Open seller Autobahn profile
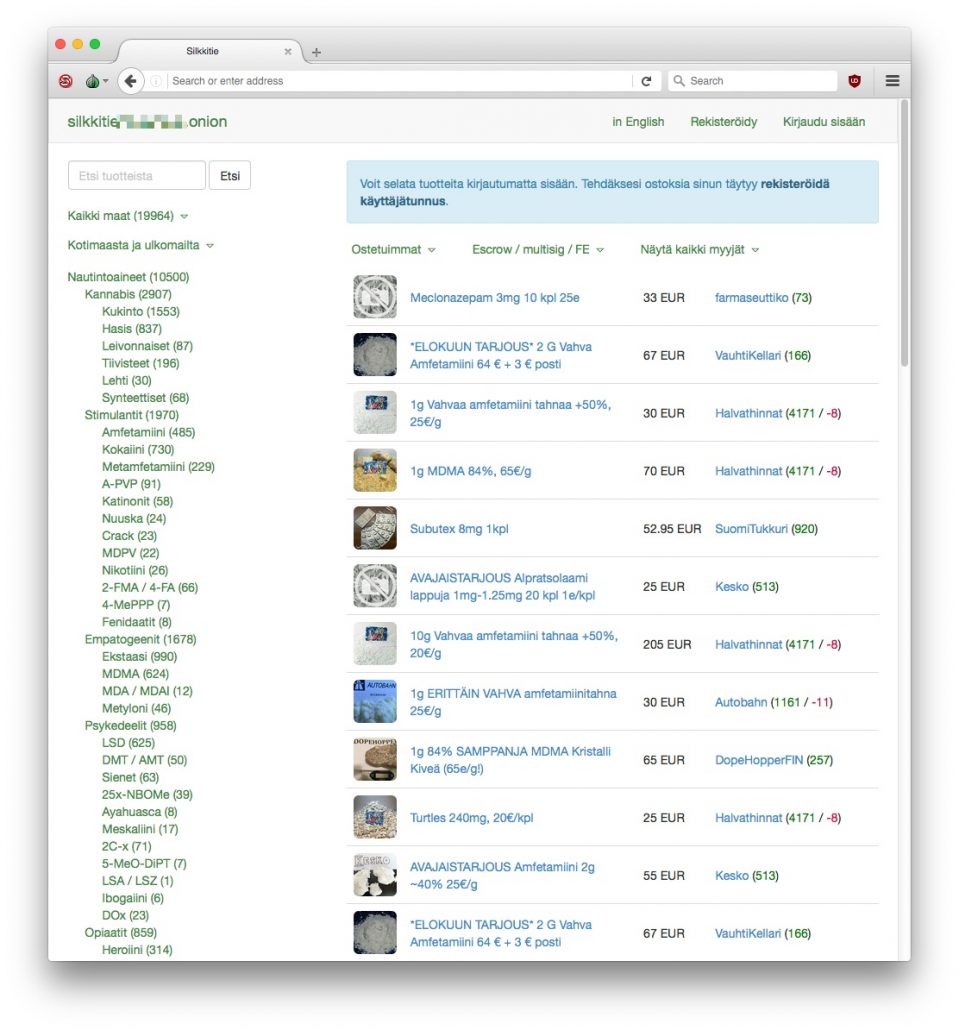The height and width of the screenshot is (1030, 959). [x=741, y=702]
